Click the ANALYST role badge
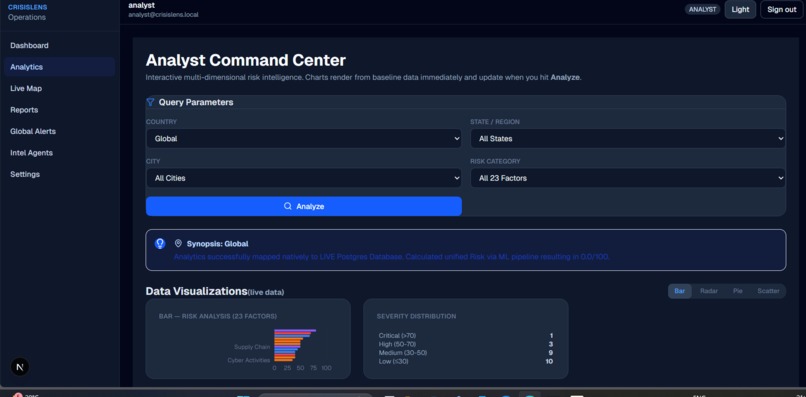 pyautogui.click(x=702, y=9)
